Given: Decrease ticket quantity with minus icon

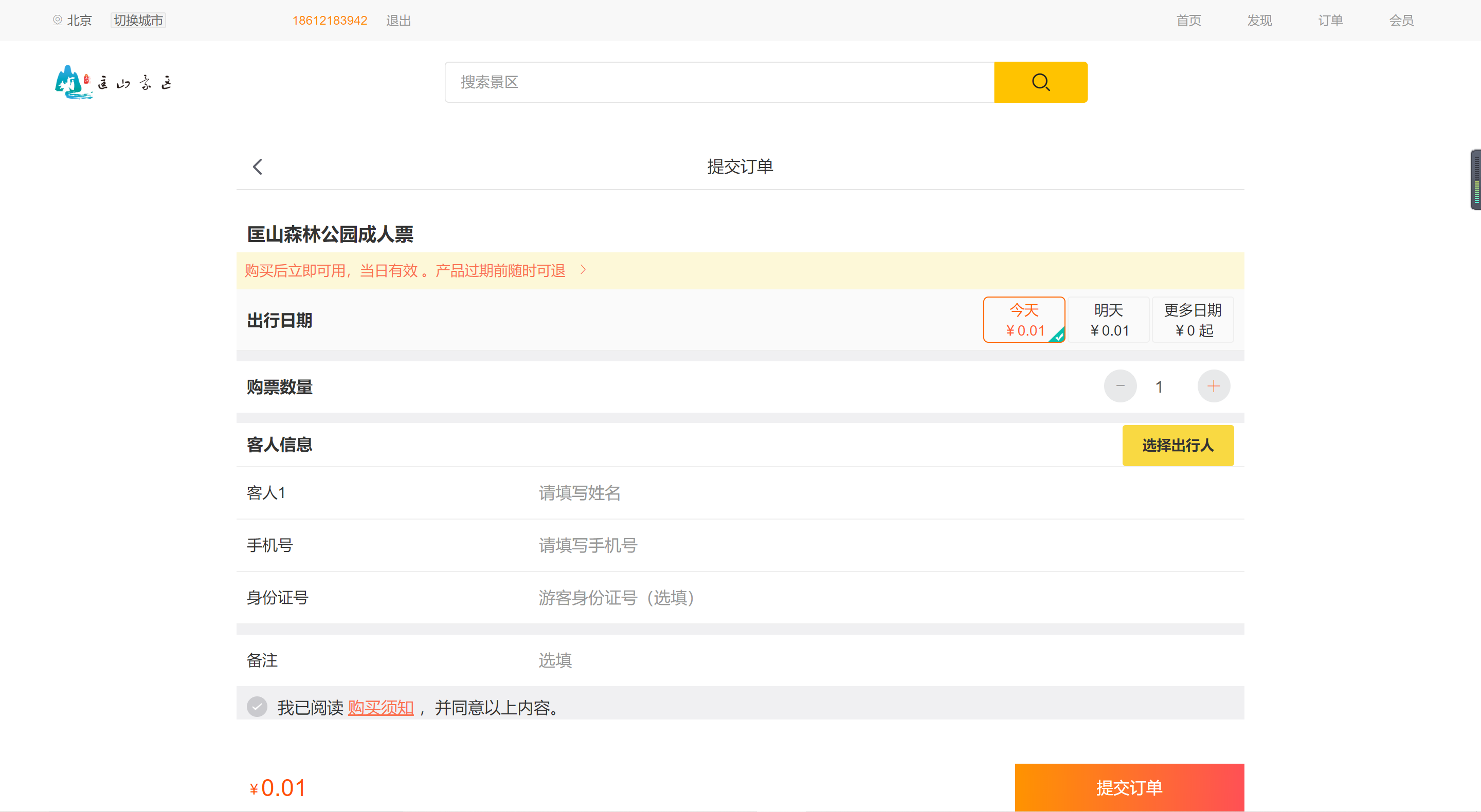Looking at the screenshot, I should [x=1120, y=386].
